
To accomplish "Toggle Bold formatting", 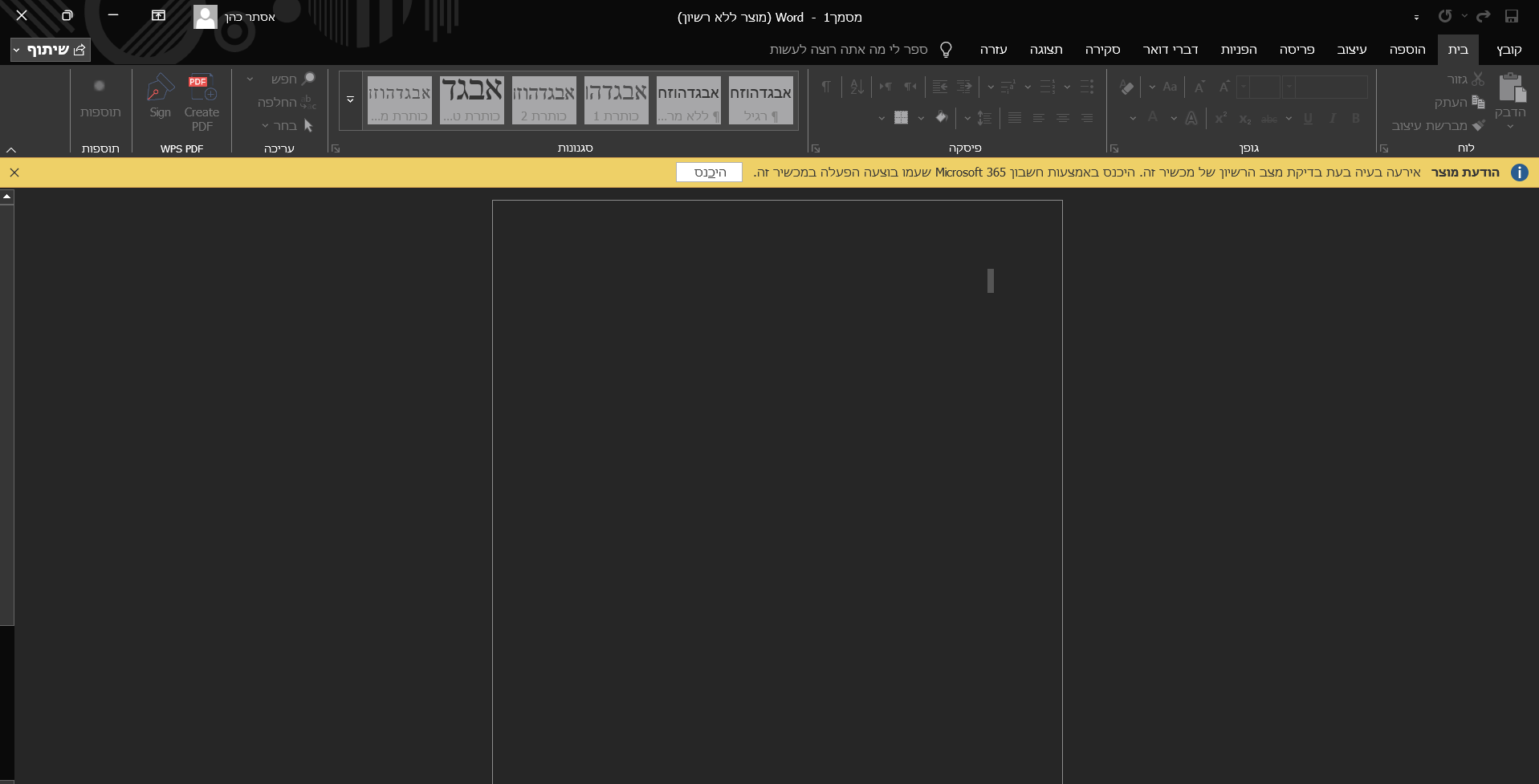I will click(x=1356, y=118).
